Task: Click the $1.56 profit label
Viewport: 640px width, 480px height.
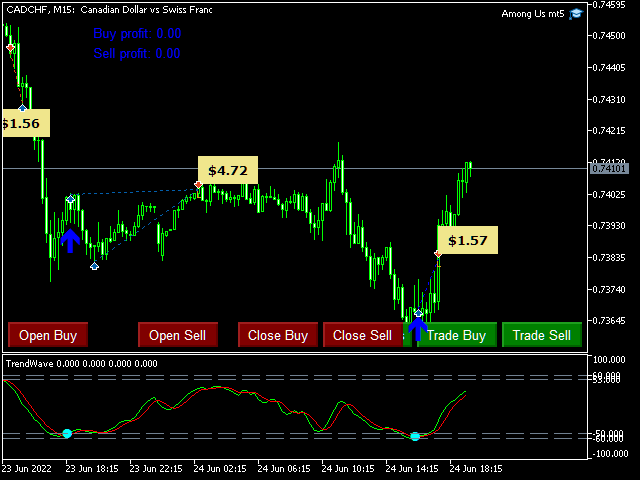Action: click(x=22, y=124)
